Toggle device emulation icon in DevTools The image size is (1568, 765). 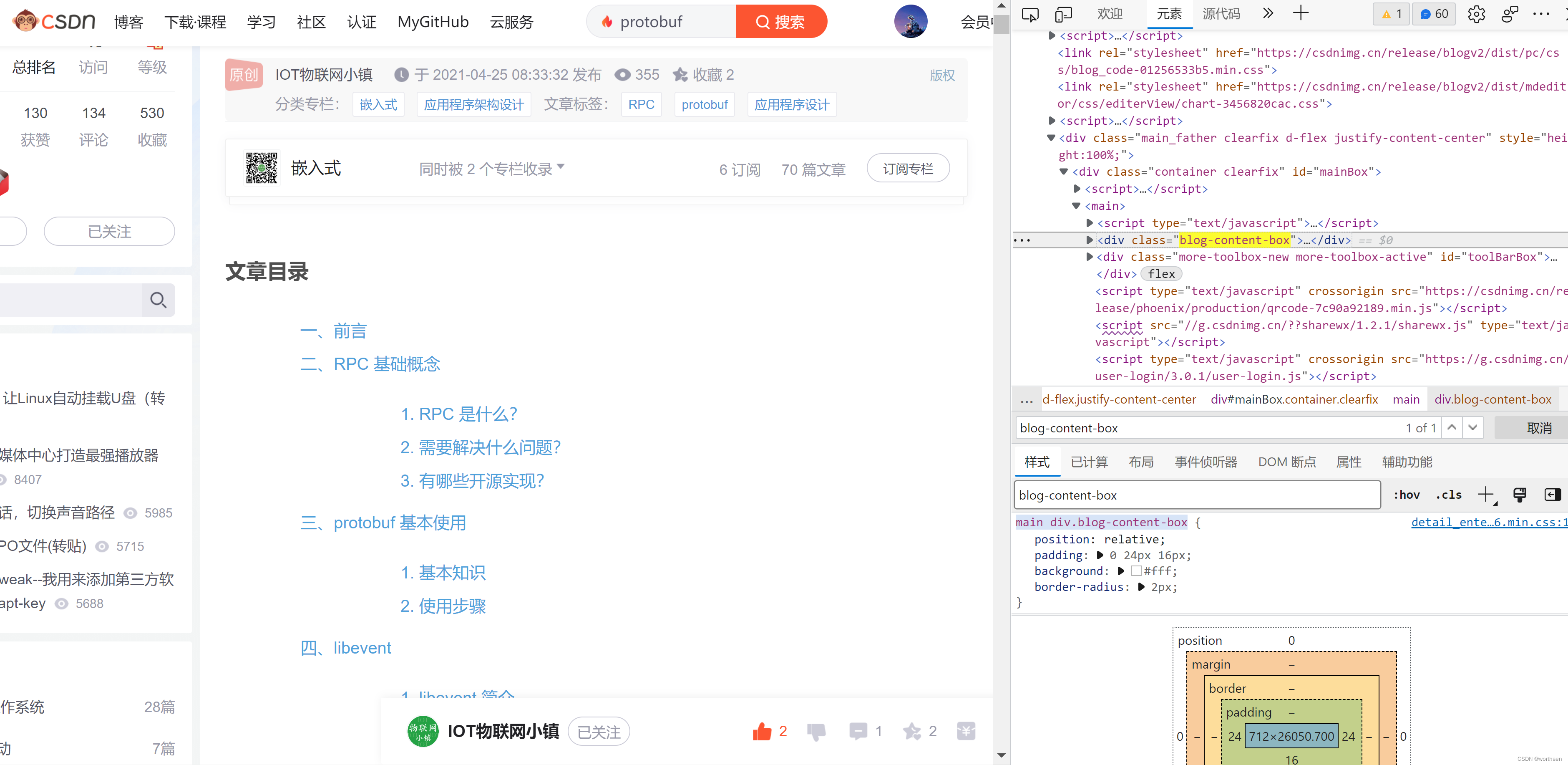(x=1063, y=14)
